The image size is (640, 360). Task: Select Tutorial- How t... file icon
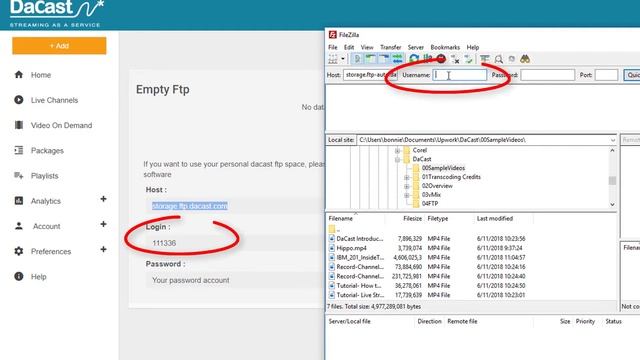[332, 286]
